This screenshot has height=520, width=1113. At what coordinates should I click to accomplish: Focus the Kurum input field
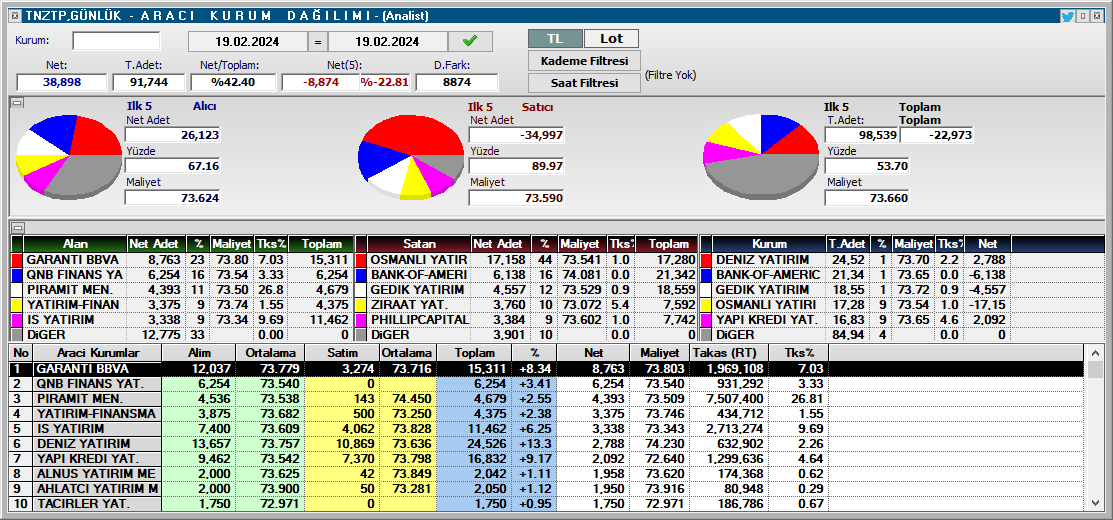116,41
